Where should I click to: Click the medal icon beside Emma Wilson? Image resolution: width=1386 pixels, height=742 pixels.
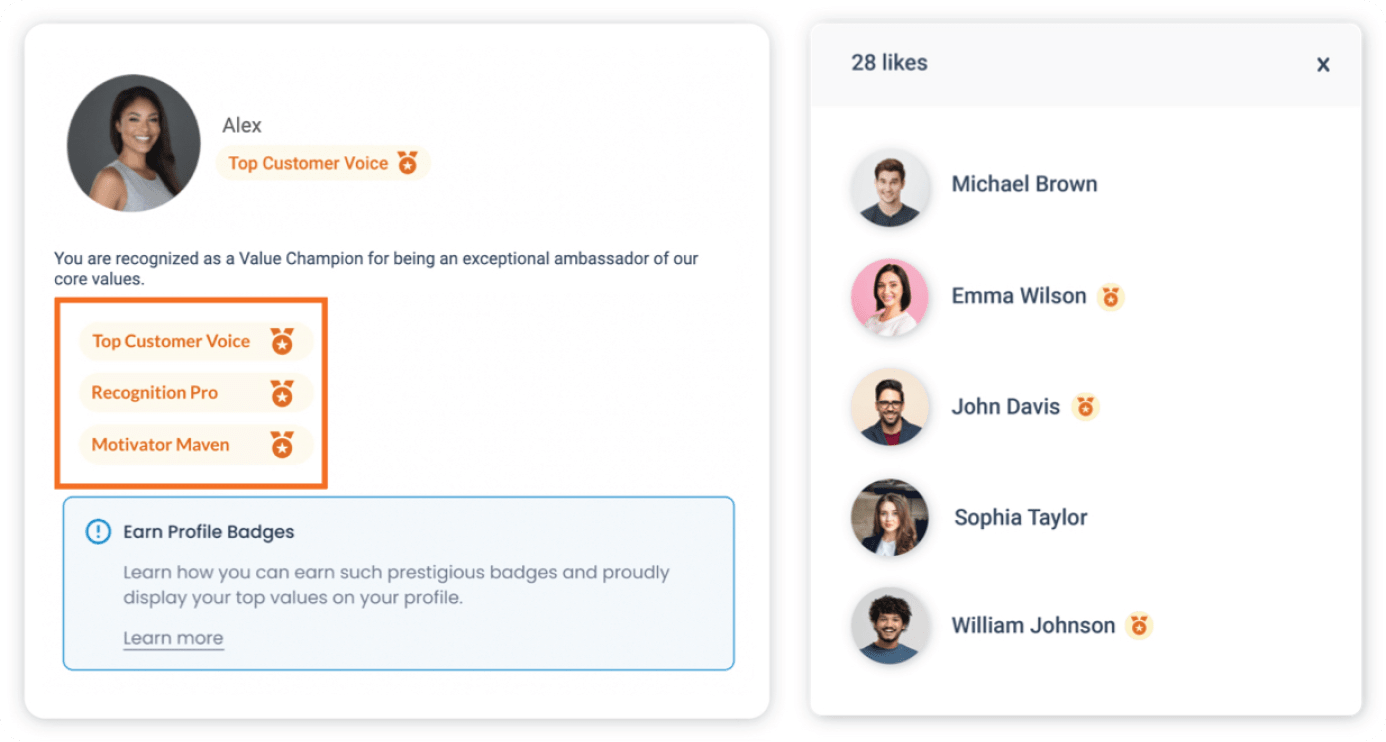(1110, 297)
